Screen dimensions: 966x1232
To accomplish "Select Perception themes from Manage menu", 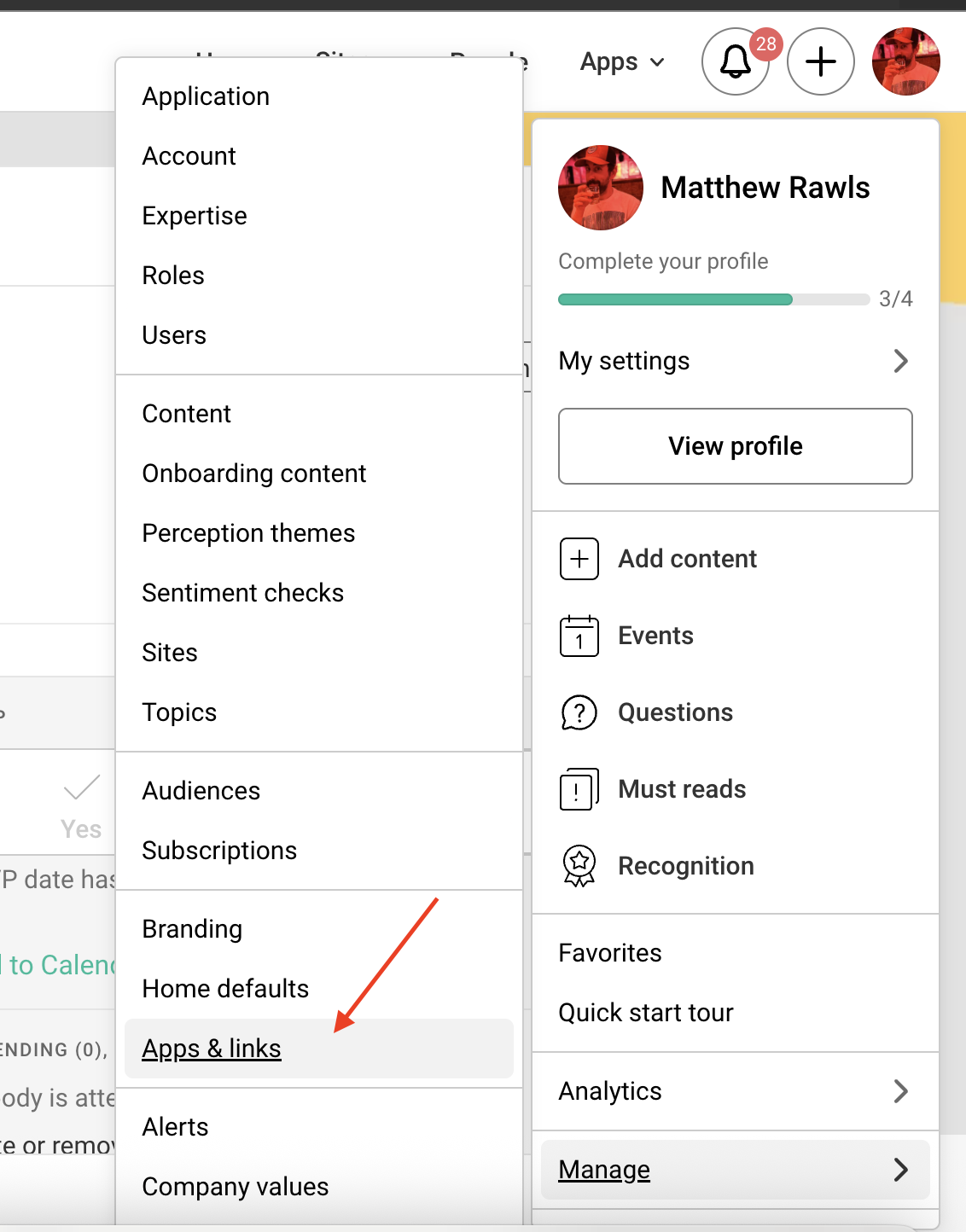I will pos(248,533).
